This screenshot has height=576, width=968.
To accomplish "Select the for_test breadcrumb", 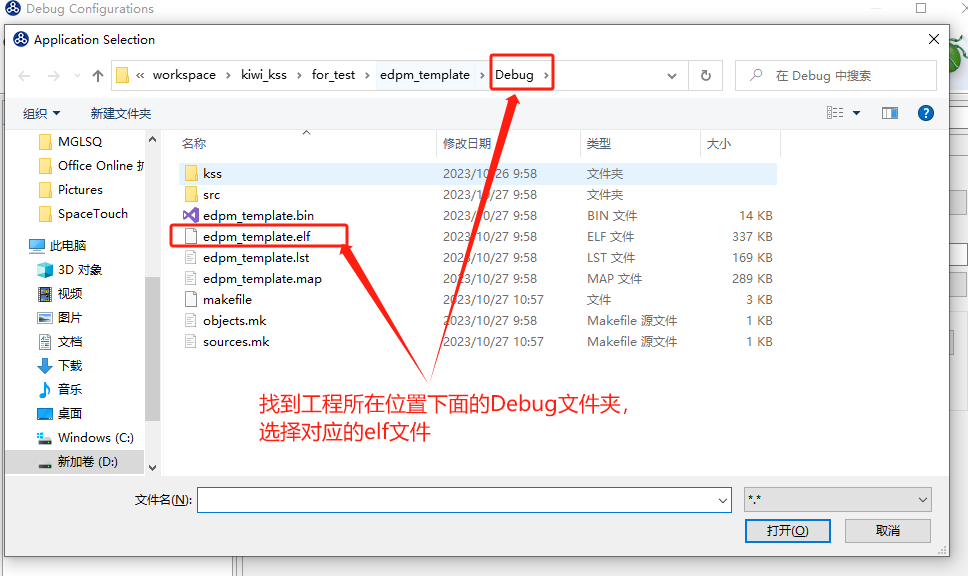I will 333,75.
